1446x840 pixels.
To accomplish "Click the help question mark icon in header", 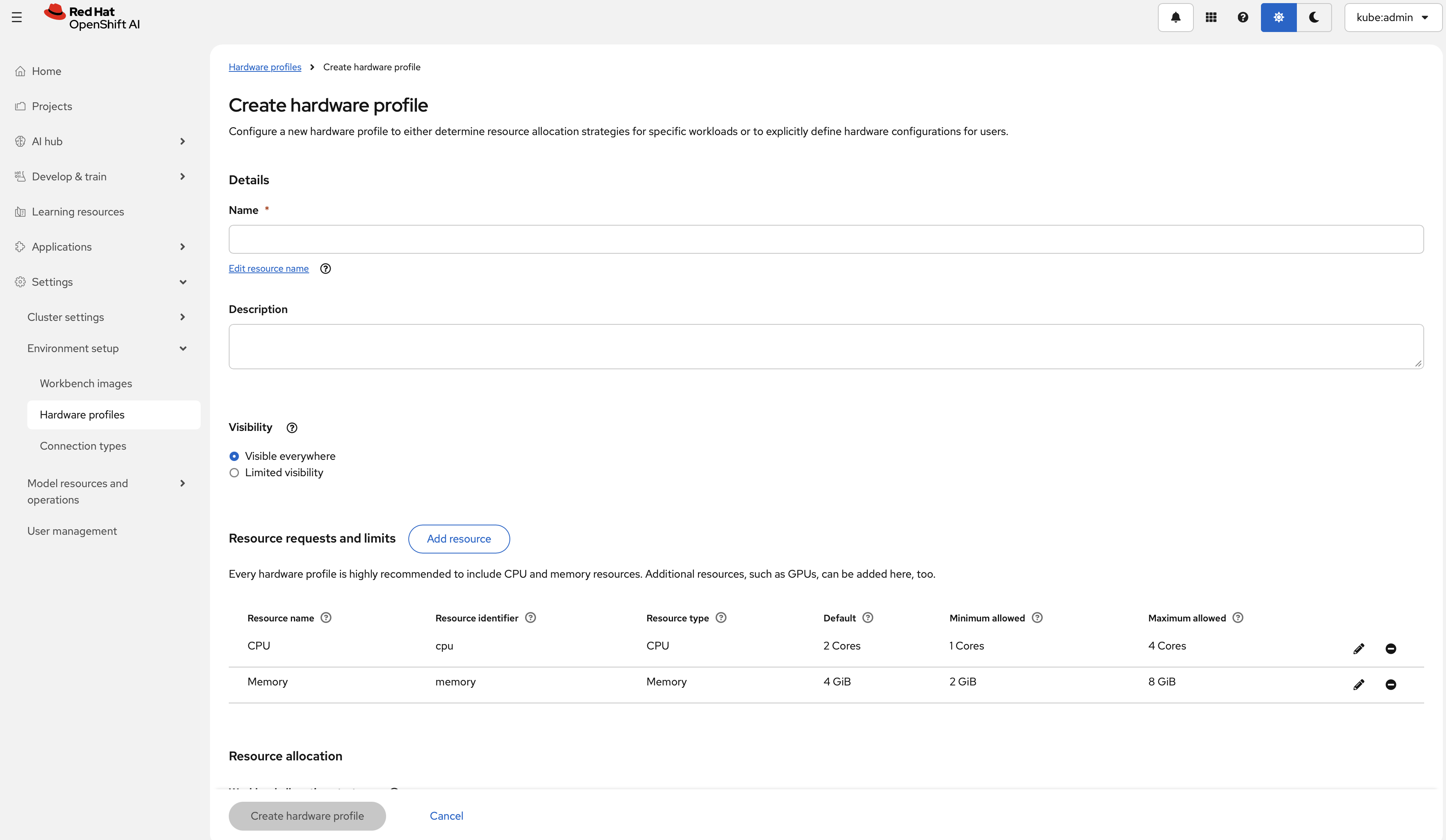I will [1243, 17].
